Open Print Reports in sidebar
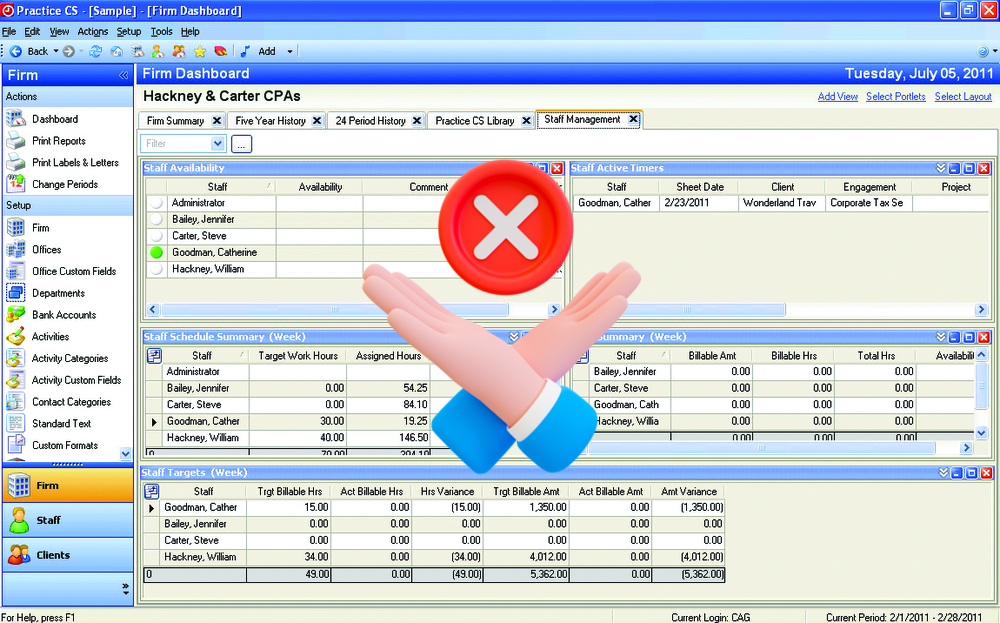The width and height of the screenshot is (1000, 623). [x=59, y=141]
